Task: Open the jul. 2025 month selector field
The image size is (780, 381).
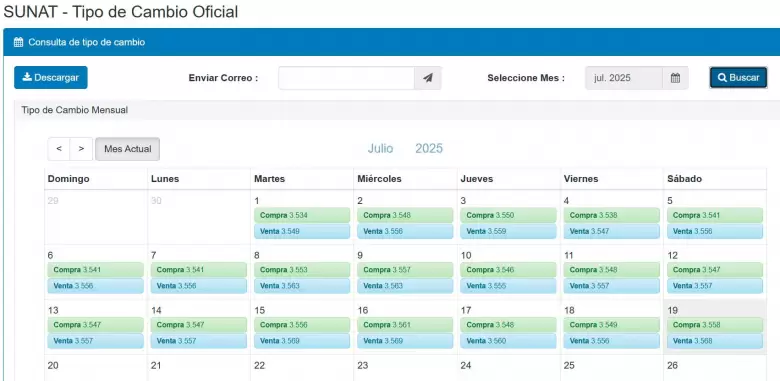Action: tap(624, 78)
